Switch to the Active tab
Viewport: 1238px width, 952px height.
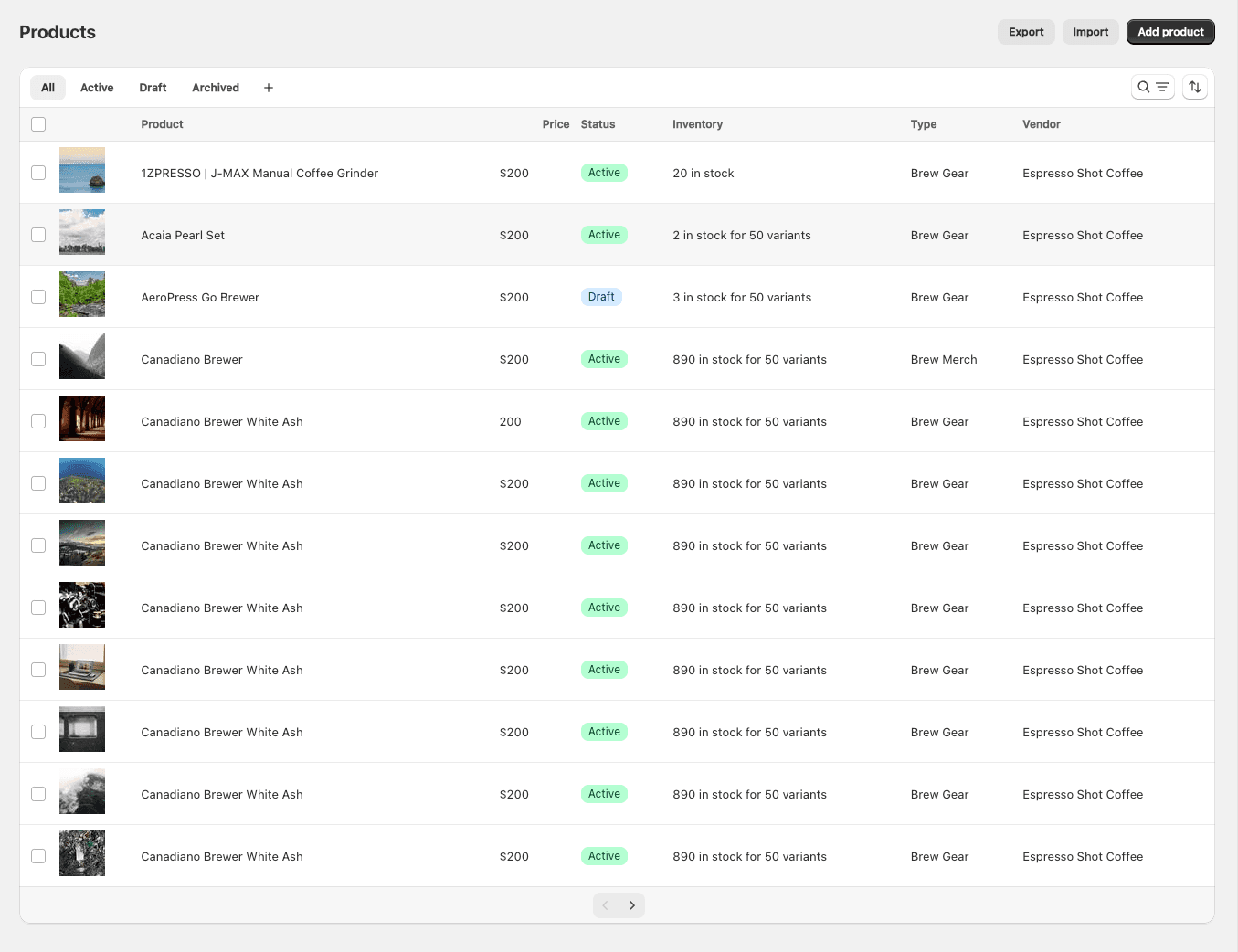click(97, 88)
